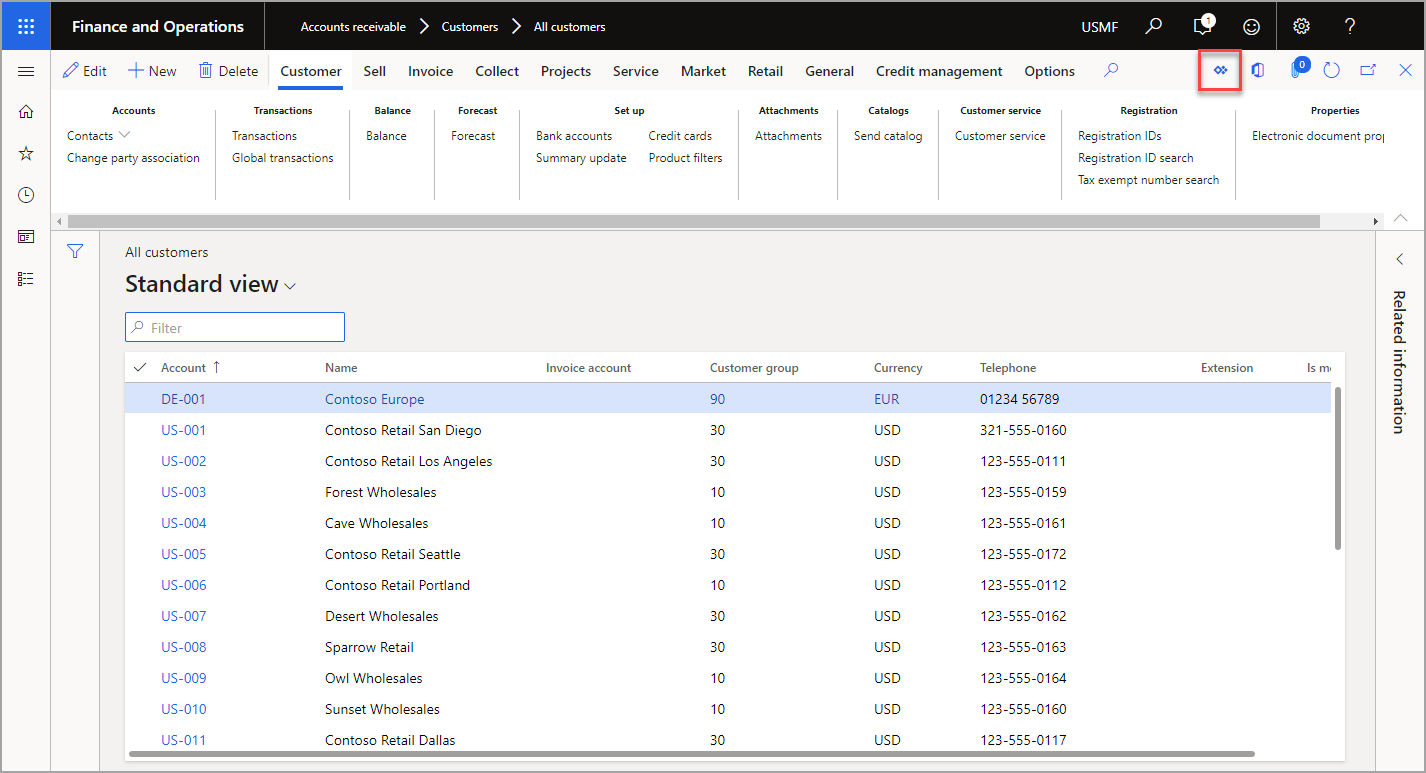The width and height of the screenshot is (1426, 773).
Task: Open Recent clock icon in sidebar
Action: pyautogui.click(x=26, y=195)
